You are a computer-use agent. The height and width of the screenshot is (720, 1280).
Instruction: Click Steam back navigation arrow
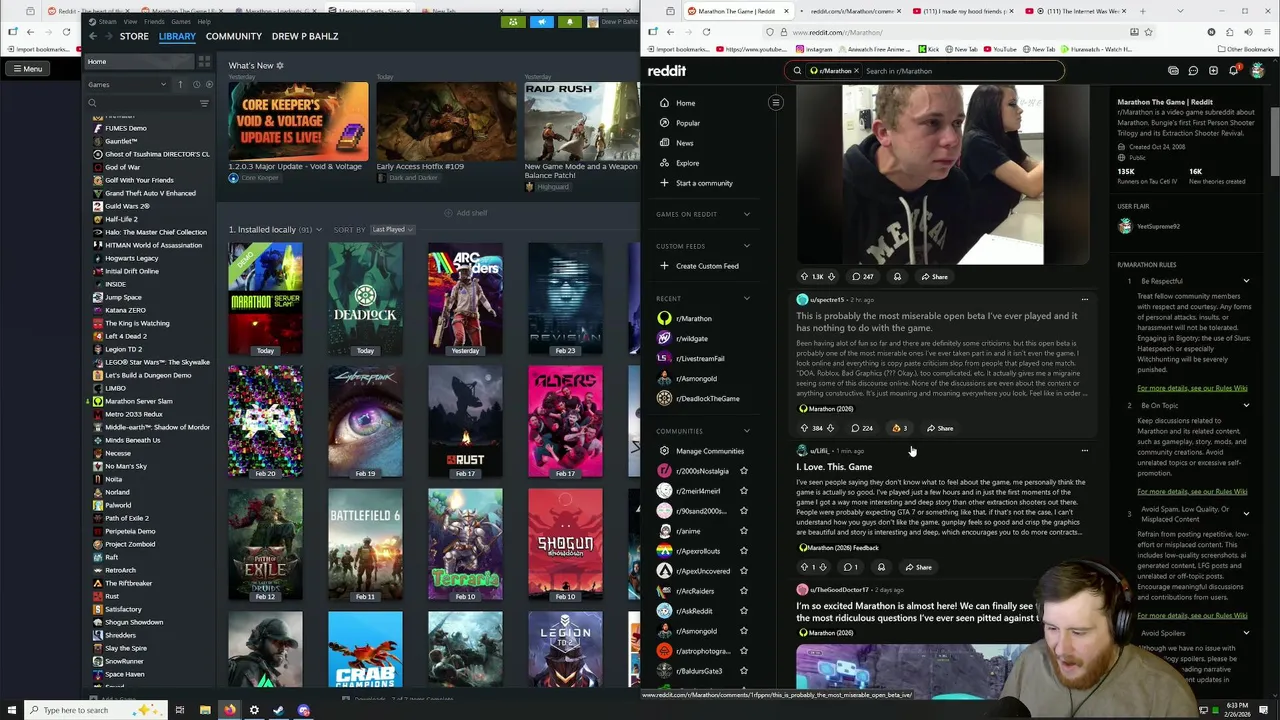coord(93,36)
